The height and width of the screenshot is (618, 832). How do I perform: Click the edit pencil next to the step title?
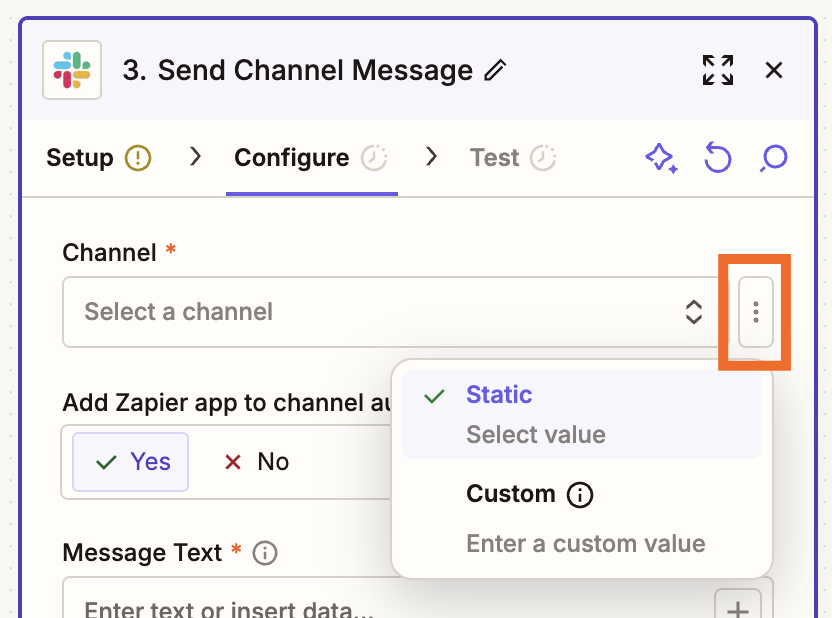[x=497, y=70]
